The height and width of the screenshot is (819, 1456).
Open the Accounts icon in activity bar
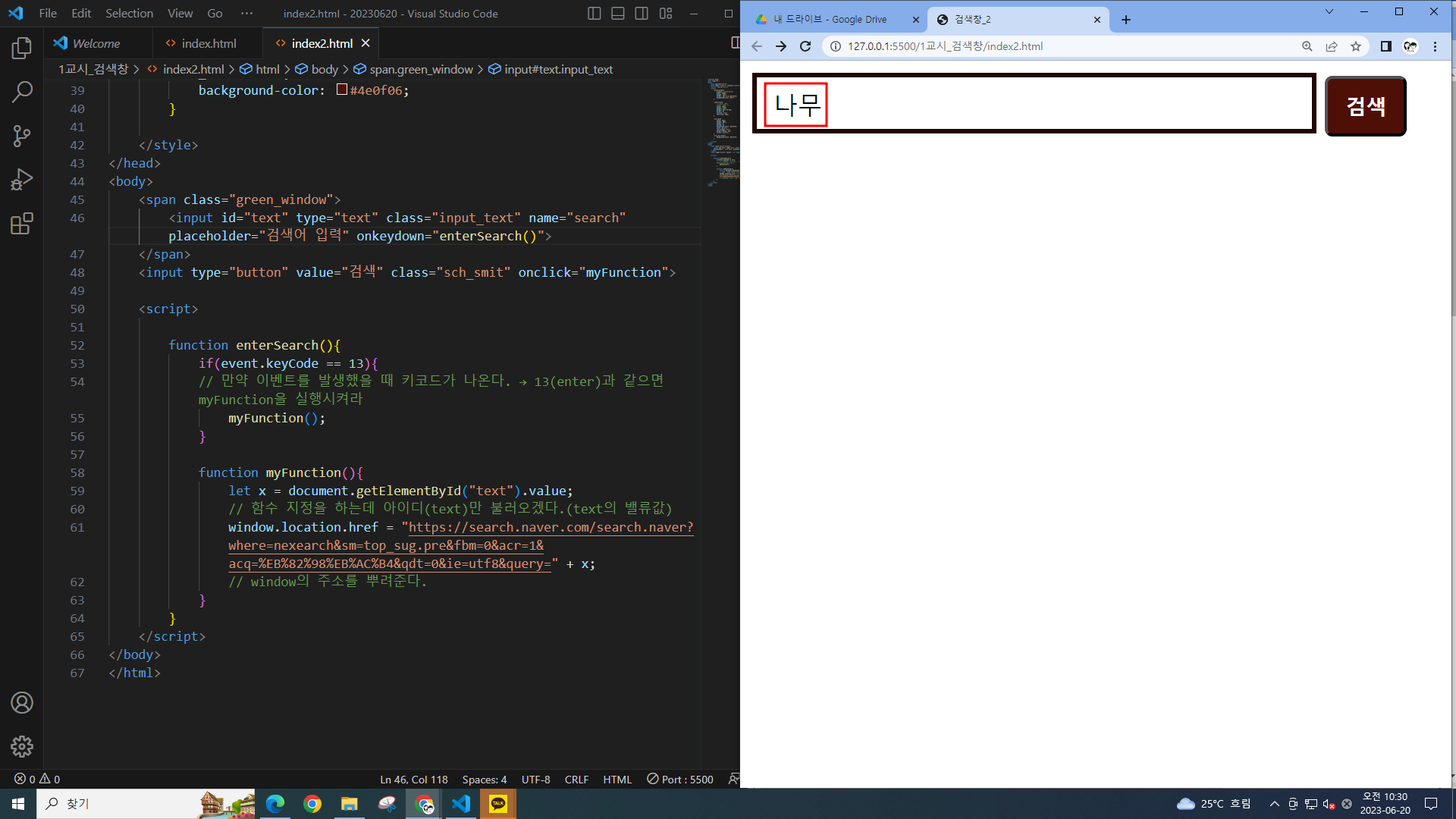click(x=22, y=703)
